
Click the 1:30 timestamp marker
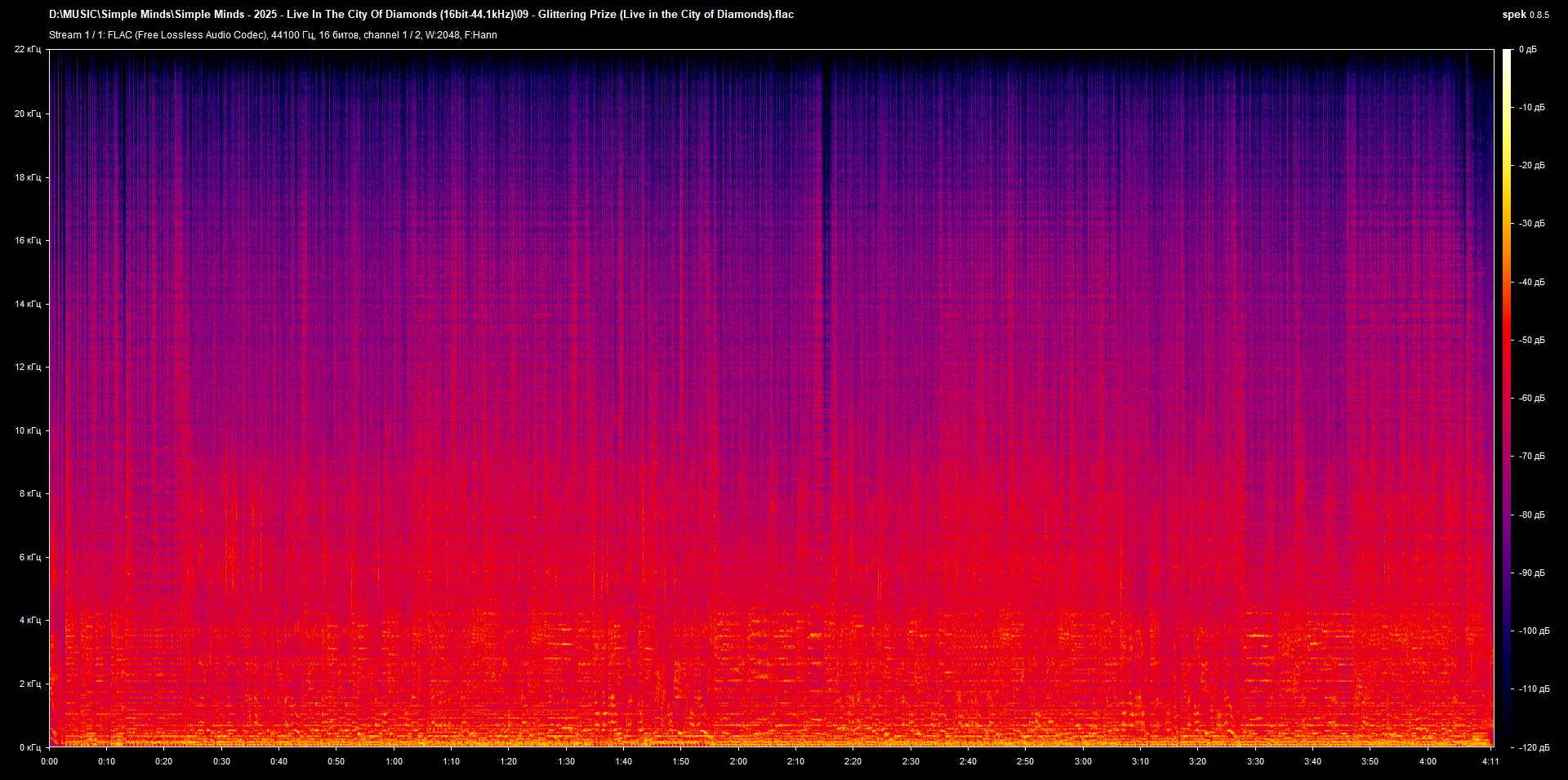(x=566, y=760)
